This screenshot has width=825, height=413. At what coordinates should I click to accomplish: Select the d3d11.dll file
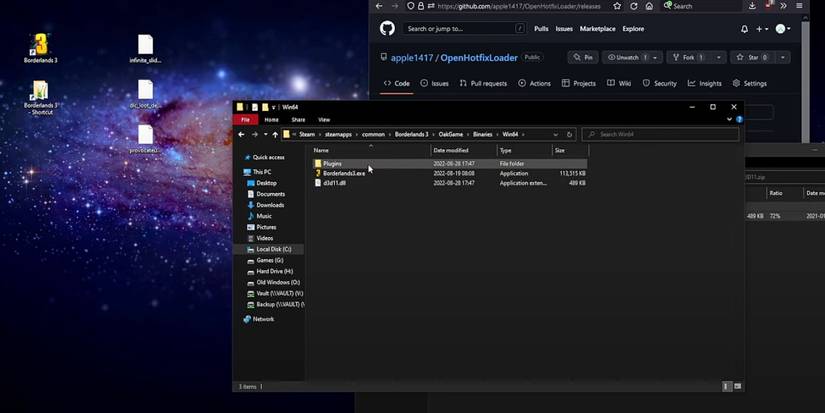(450, 183)
